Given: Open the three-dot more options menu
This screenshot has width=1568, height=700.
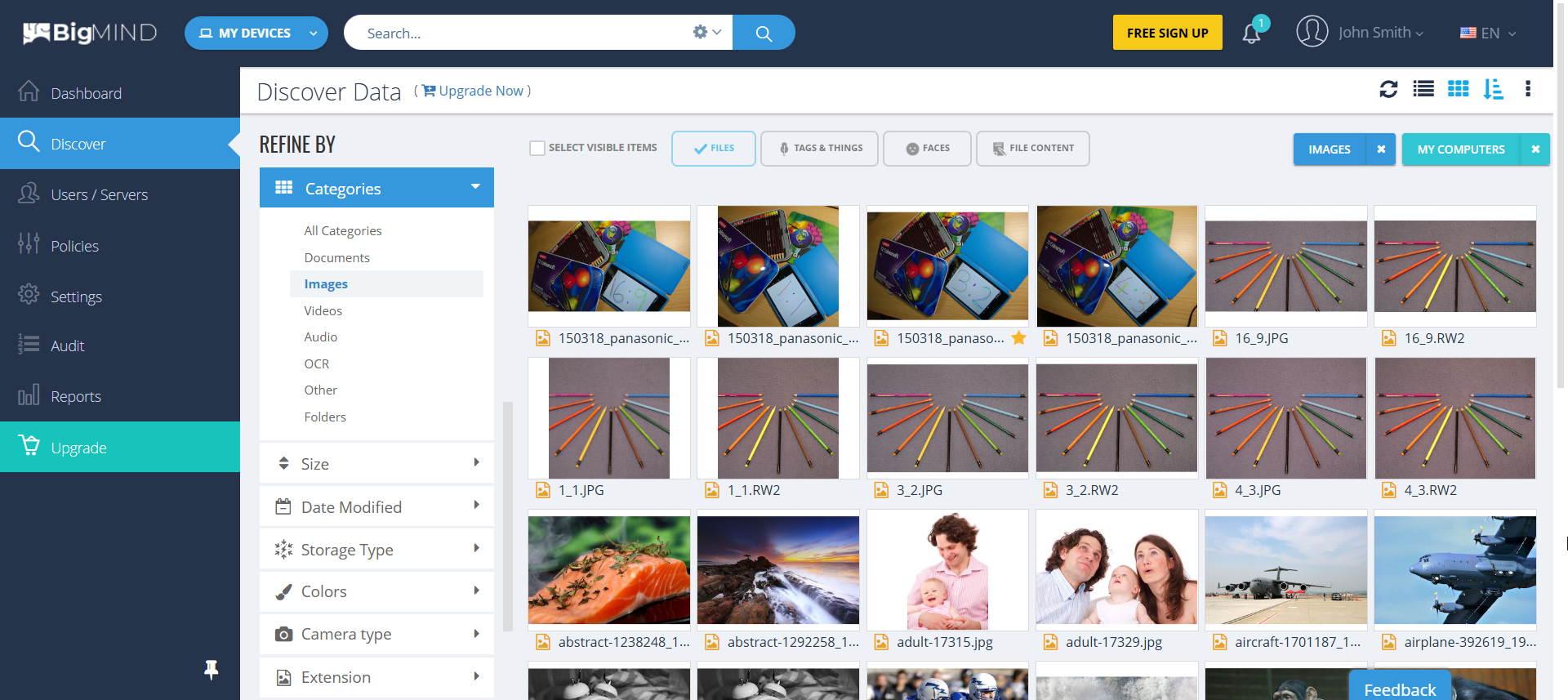Looking at the screenshot, I should (1528, 89).
